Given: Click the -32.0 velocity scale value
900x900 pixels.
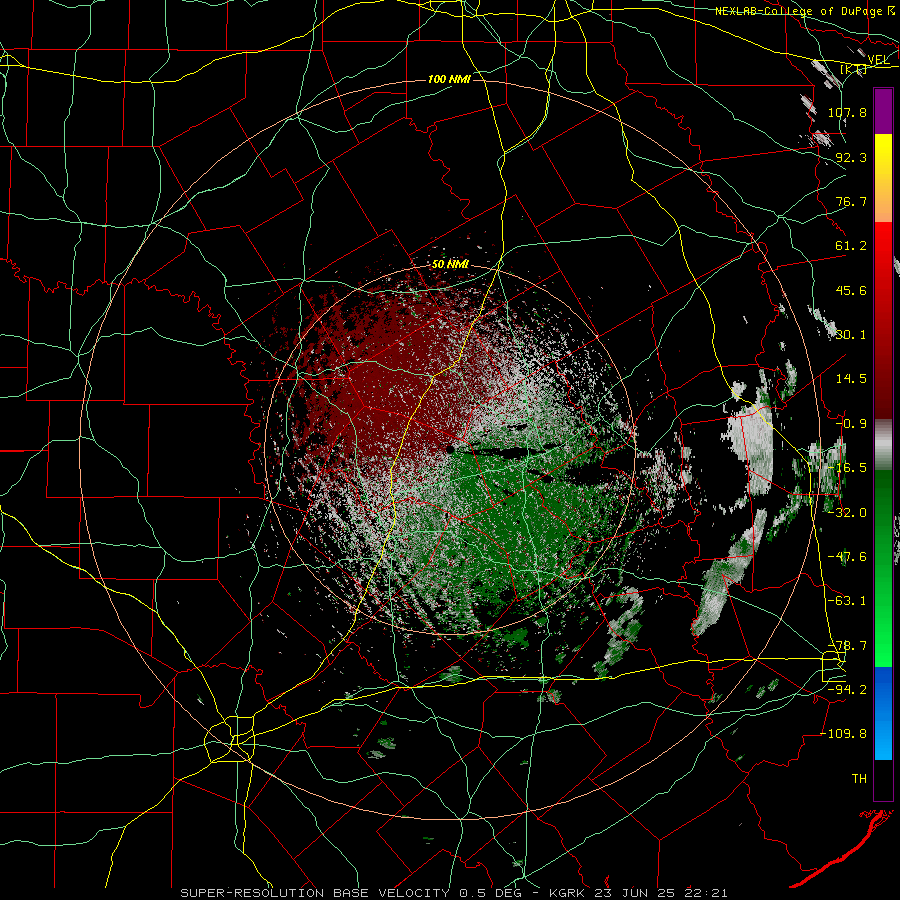Looking at the screenshot, I should [847, 513].
